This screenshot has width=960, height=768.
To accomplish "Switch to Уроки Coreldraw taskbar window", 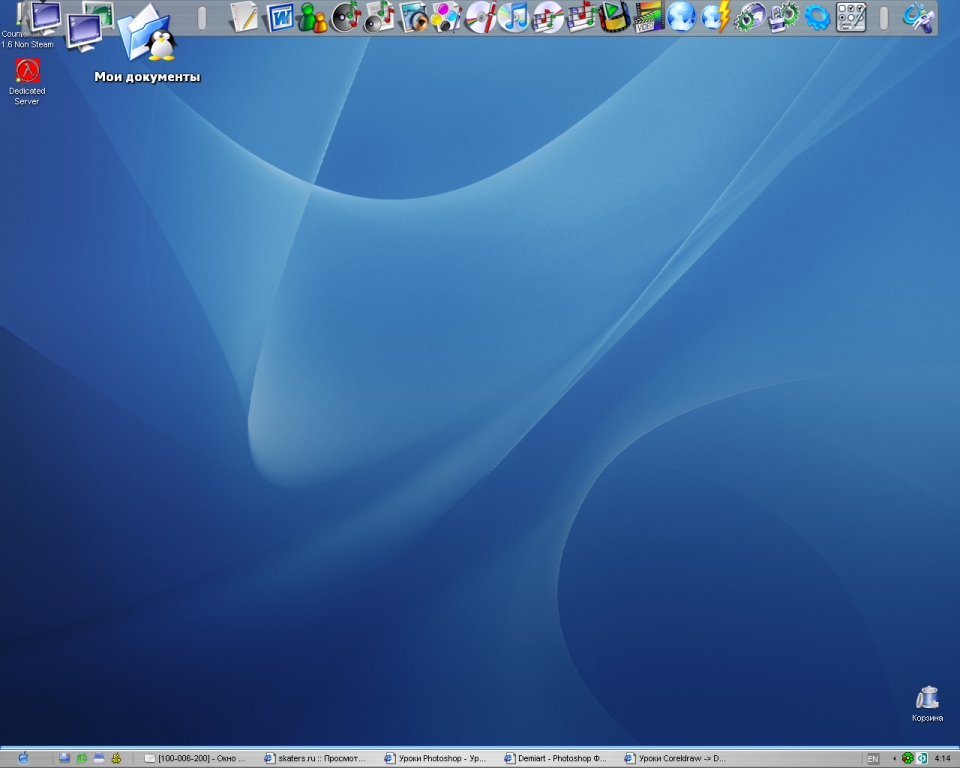I will (x=676, y=759).
